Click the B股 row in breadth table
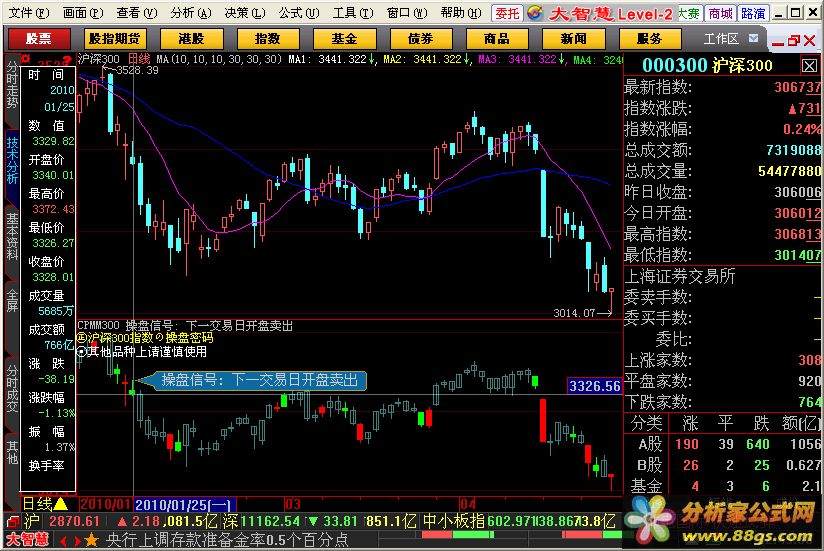 coord(722,465)
